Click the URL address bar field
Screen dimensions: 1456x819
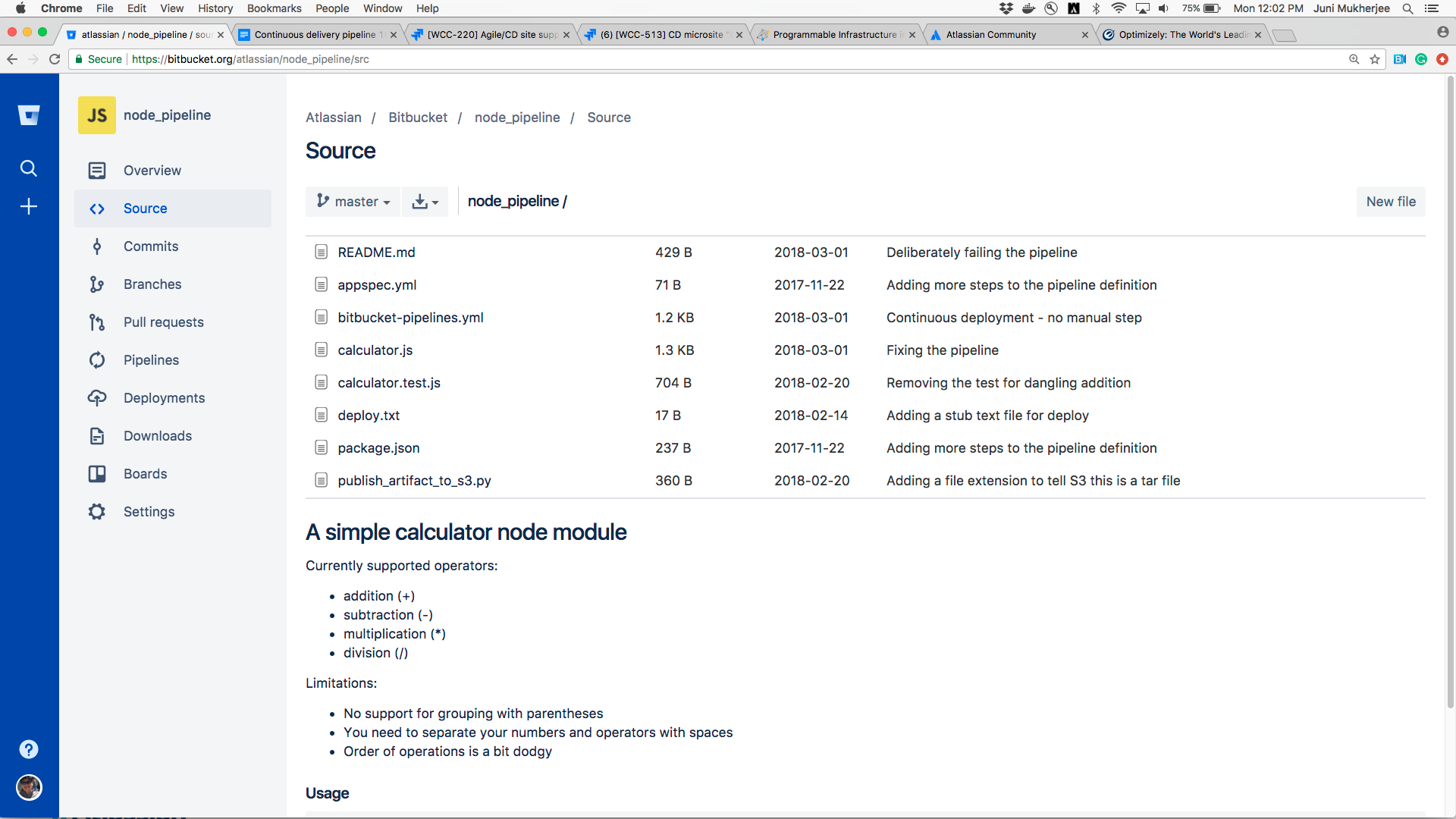[x=682, y=59]
